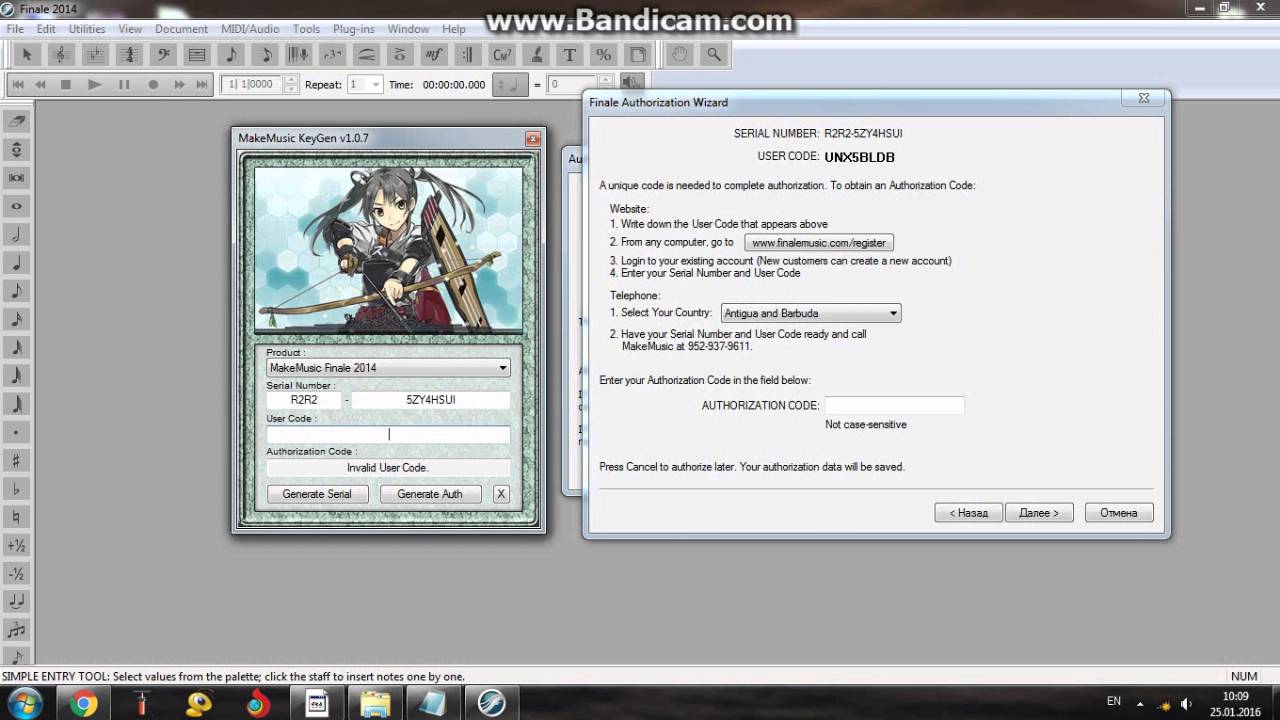The height and width of the screenshot is (720, 1280).
Task: Select the Text T tool
Action: tap(570, 55)
